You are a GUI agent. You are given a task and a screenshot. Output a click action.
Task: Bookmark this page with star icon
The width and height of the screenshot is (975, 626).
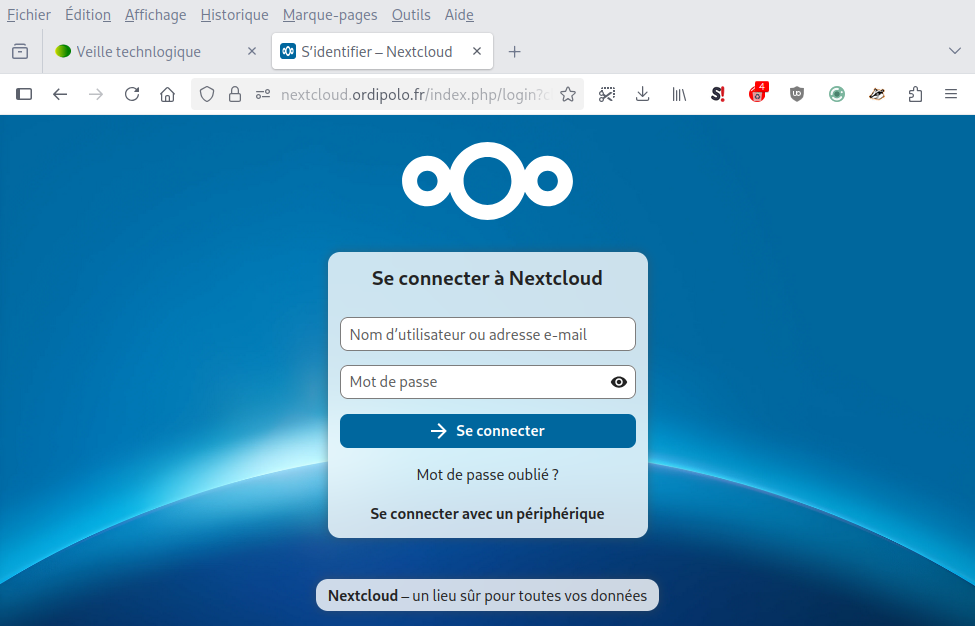point(568,94)
